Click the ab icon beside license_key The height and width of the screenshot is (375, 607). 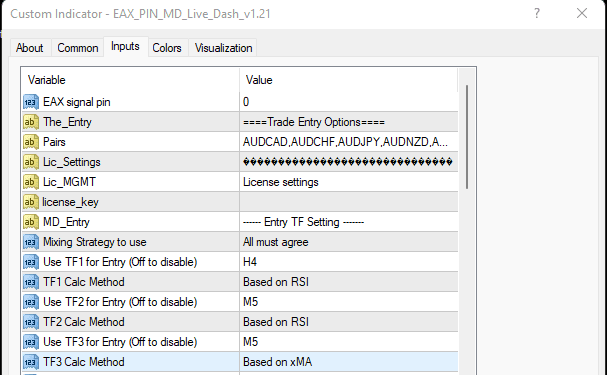click(x=31, y=202)
